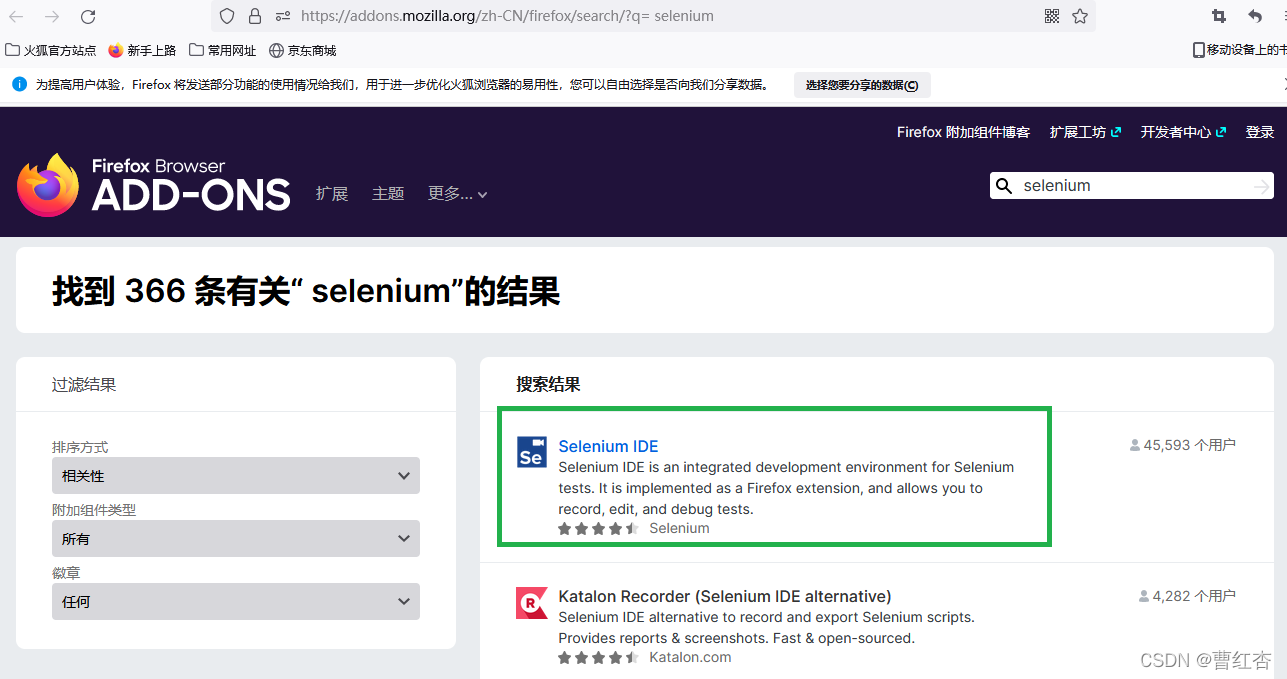This screenshot has height=679, width=1287.
Task: Reload the page with refresh icon
Action: tap(88, 16)
